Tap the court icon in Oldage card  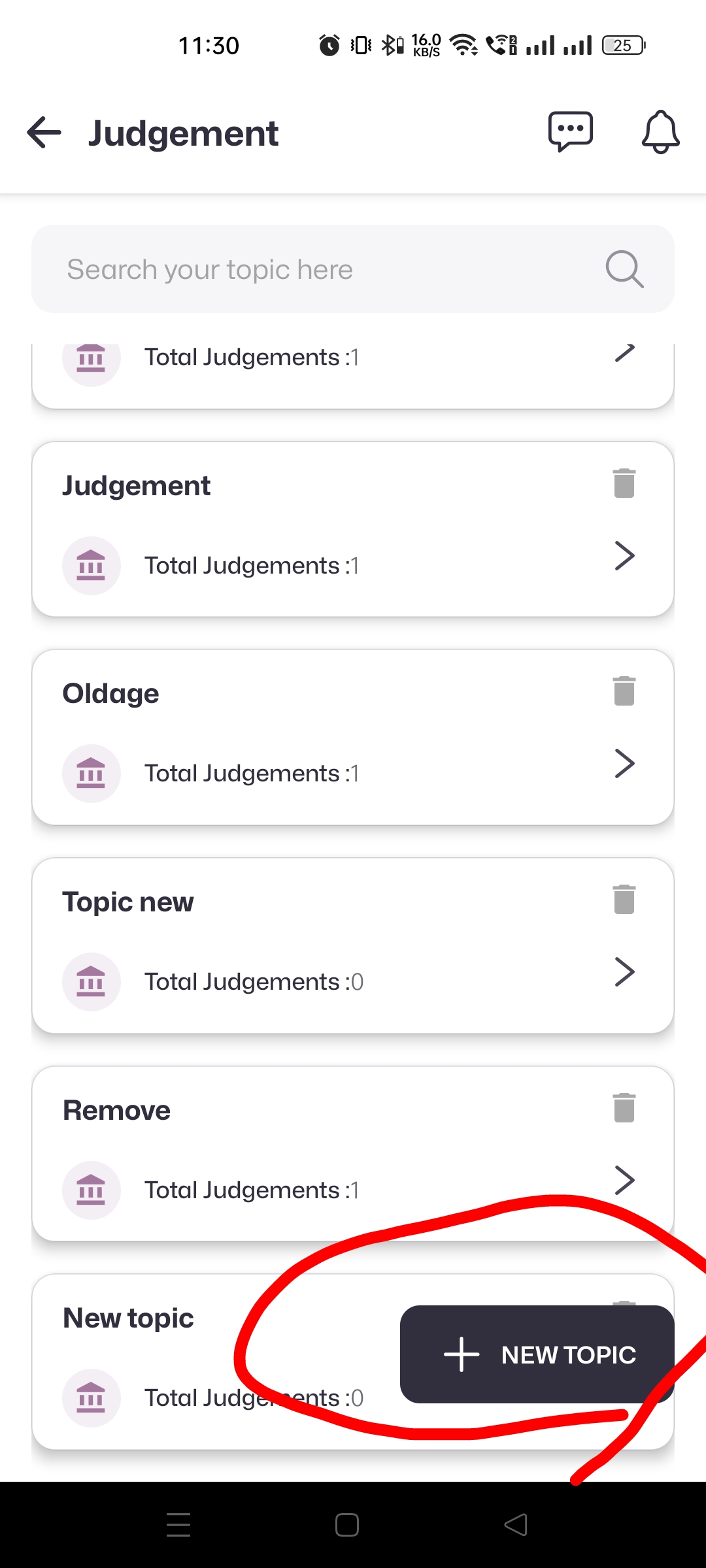pyautogui.click(x=91, y=774)
